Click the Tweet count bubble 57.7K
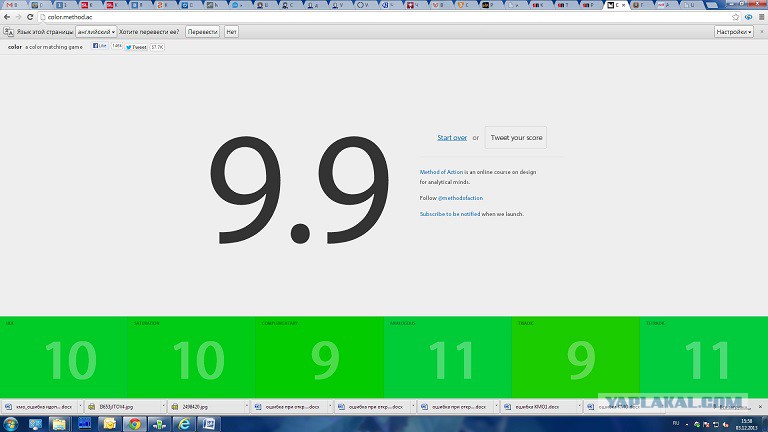Screen dimensions: 768x432 pyautogui.click(x=157, y=47)
